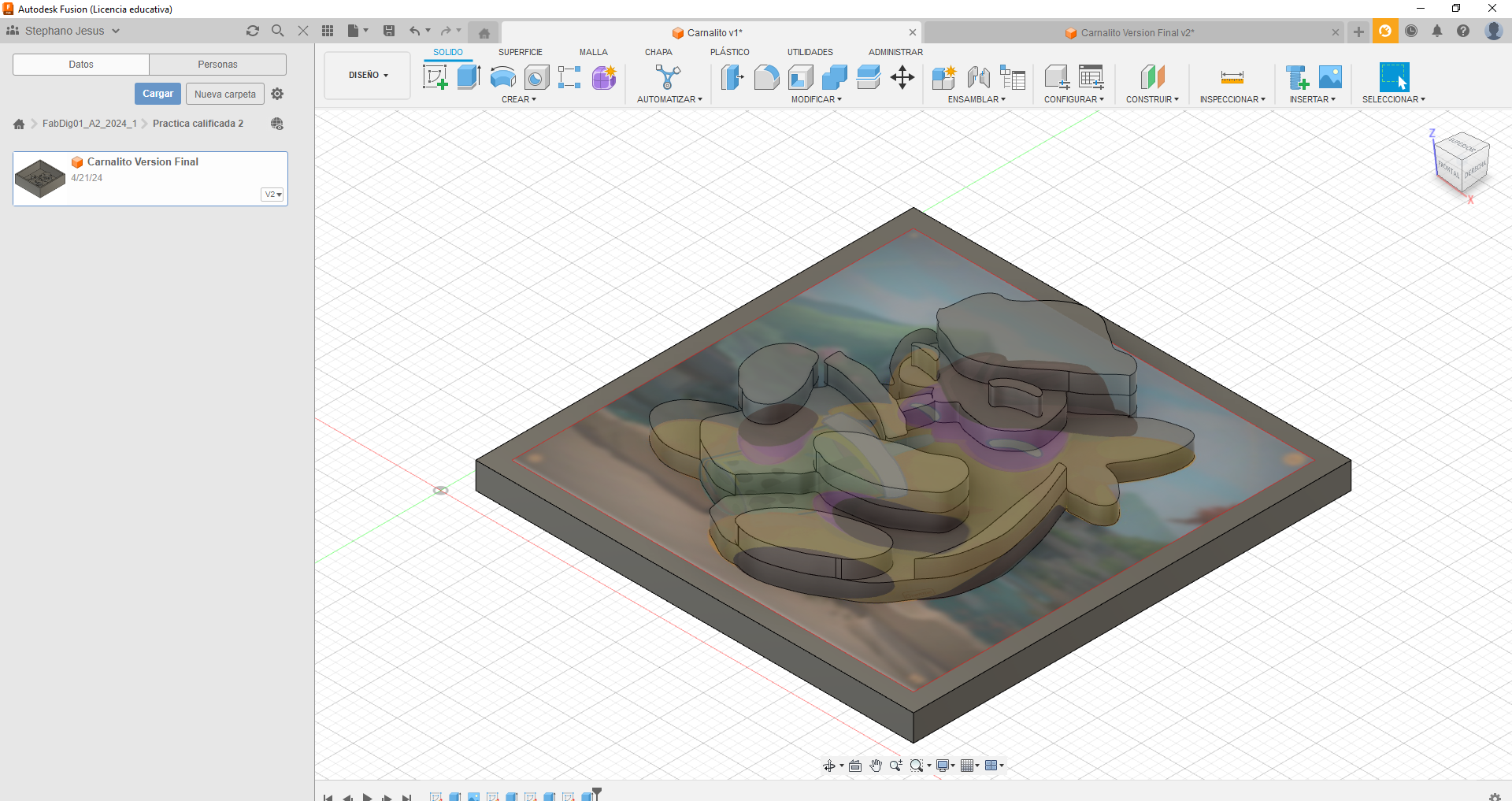Image resolution: width=1512 pixels, height=801 pixels.
Task: Select the Move/Copy arrows tool
Action: tap(902, 77)
